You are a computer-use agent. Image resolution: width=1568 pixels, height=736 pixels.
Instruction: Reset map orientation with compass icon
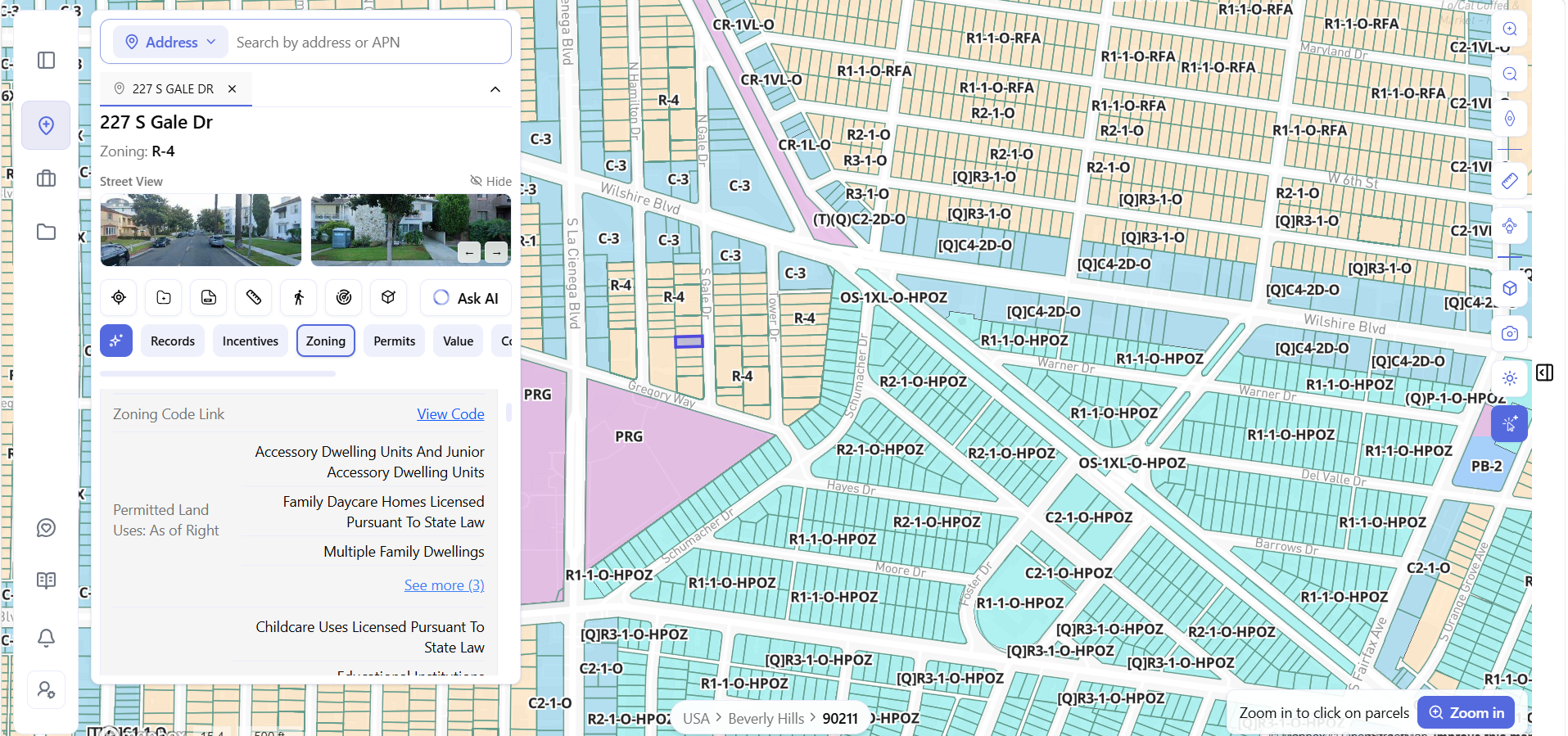pos(1510,119)
